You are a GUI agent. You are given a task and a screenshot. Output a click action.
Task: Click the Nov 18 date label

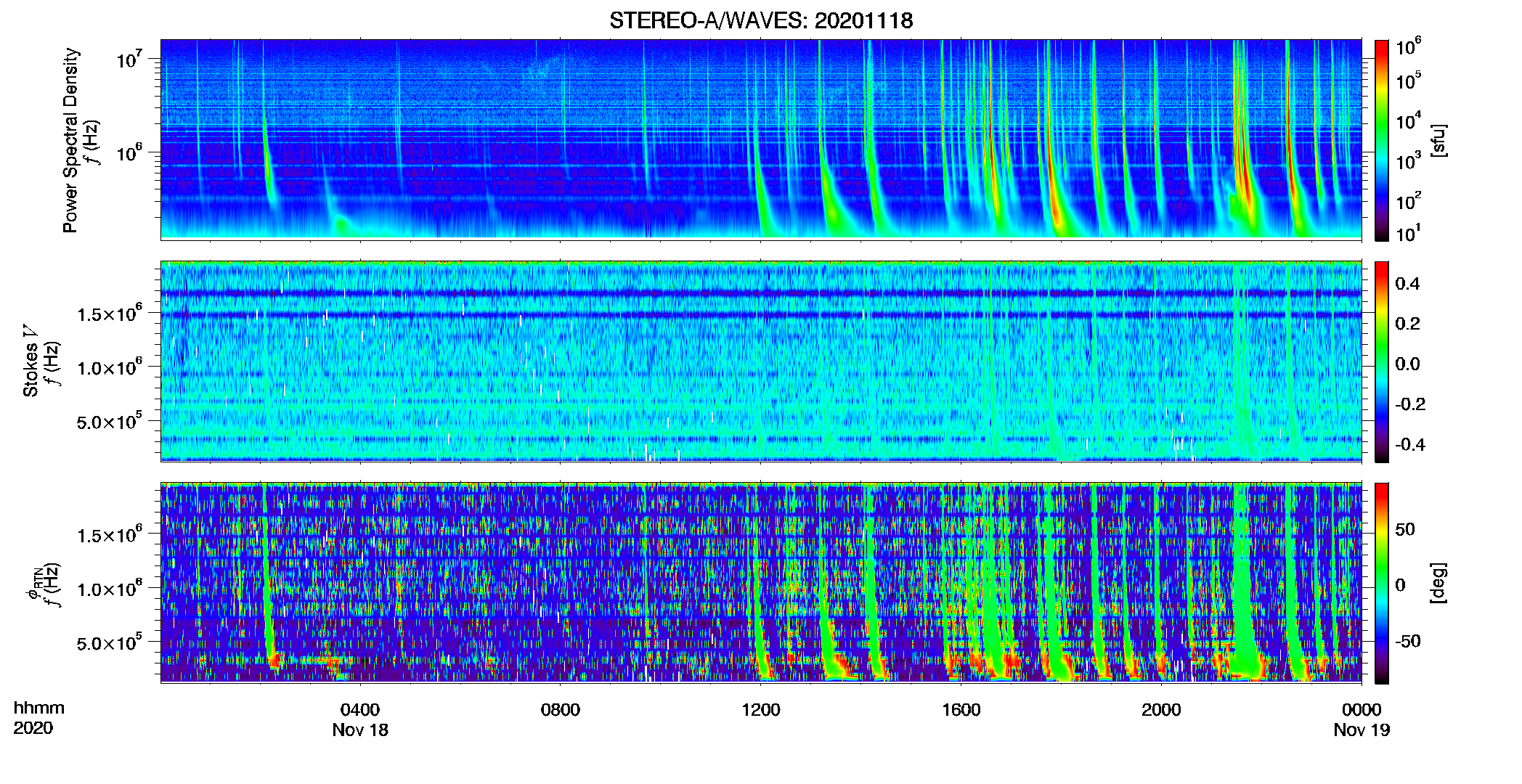360,730
